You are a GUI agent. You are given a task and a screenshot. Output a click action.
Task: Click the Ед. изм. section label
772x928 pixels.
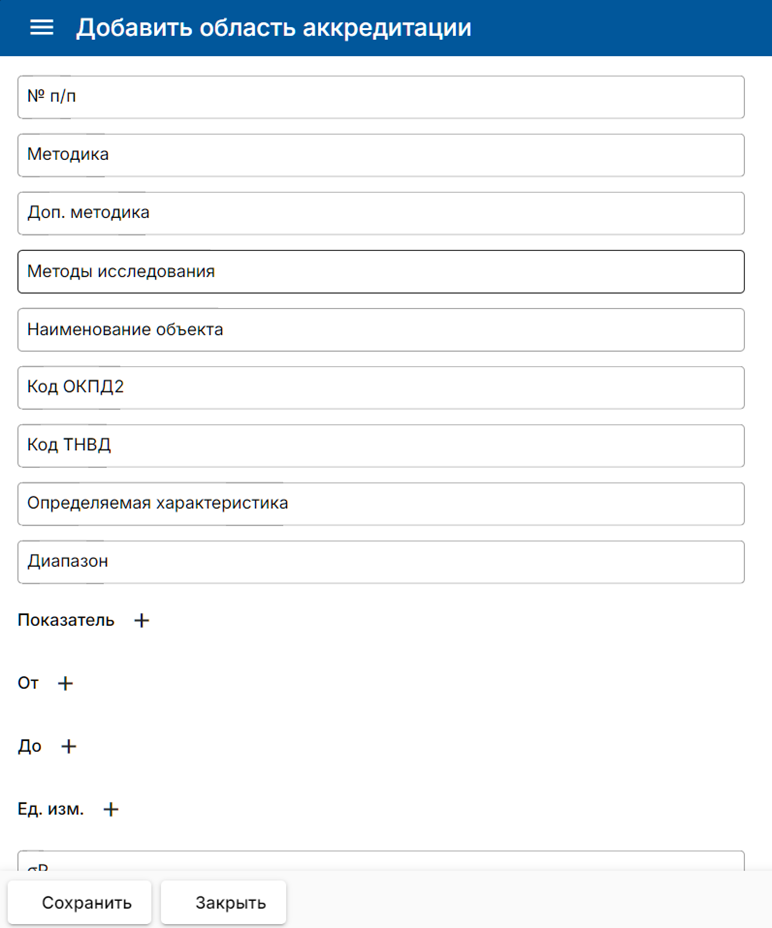click(x=51, y=809)
